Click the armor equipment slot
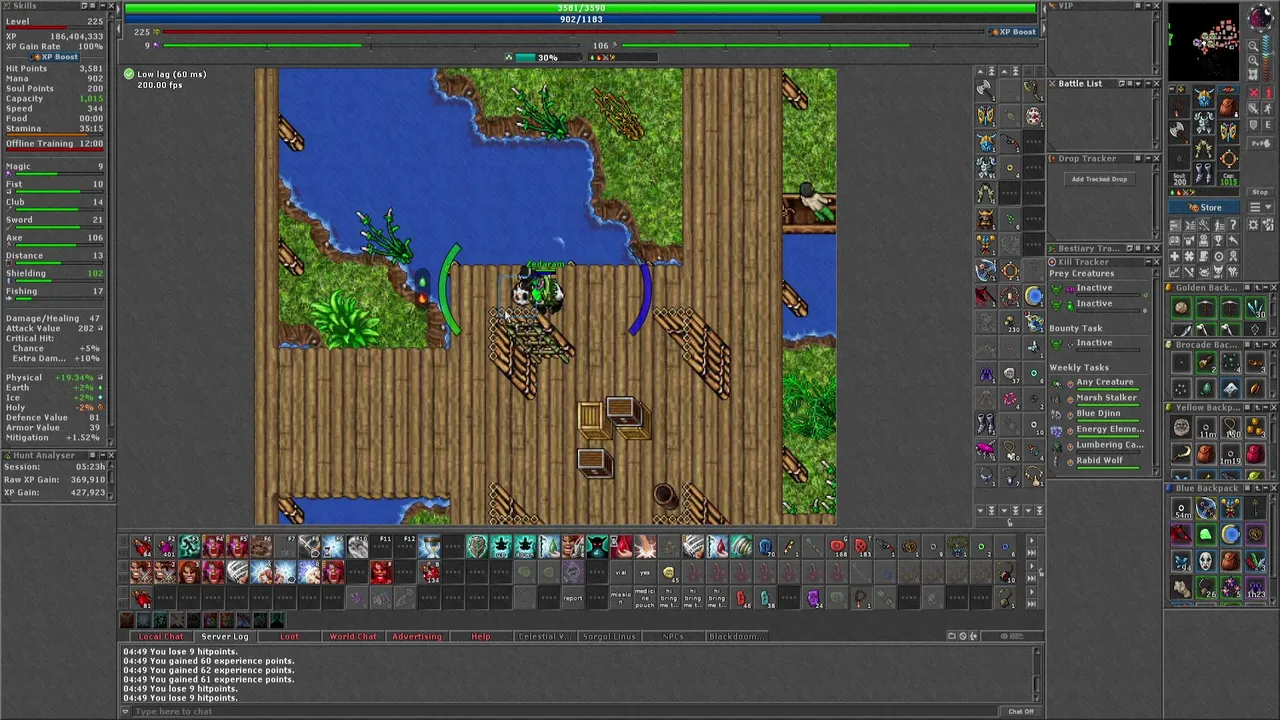This screenshot has height=720, width=1280. tap(1204, 122)
